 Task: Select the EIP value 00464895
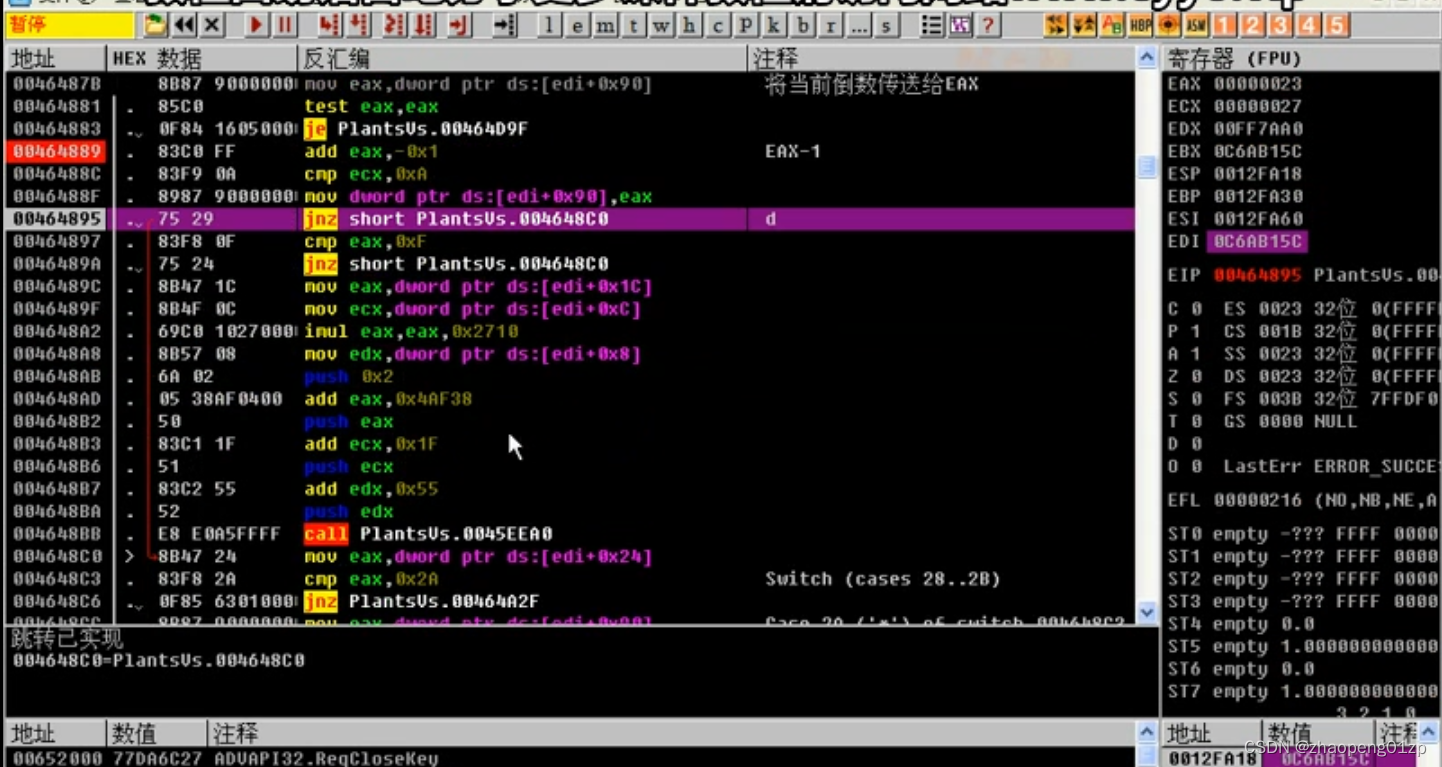1257,275
